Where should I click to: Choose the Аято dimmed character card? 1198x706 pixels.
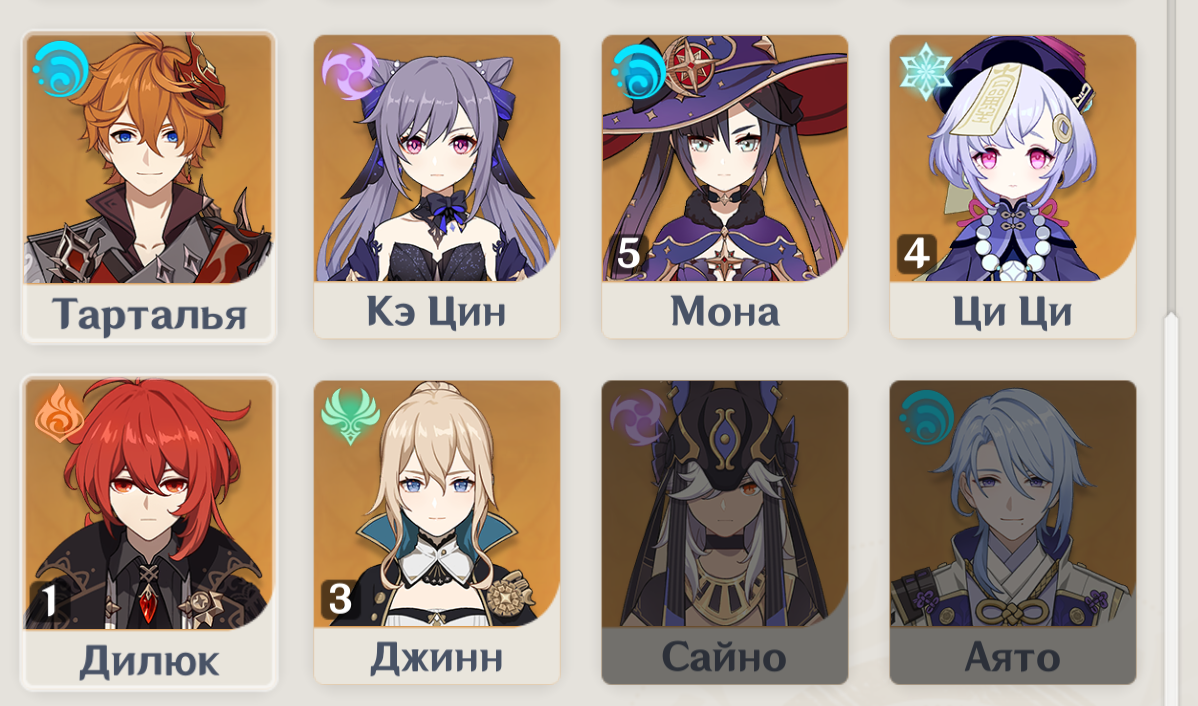1013,532
